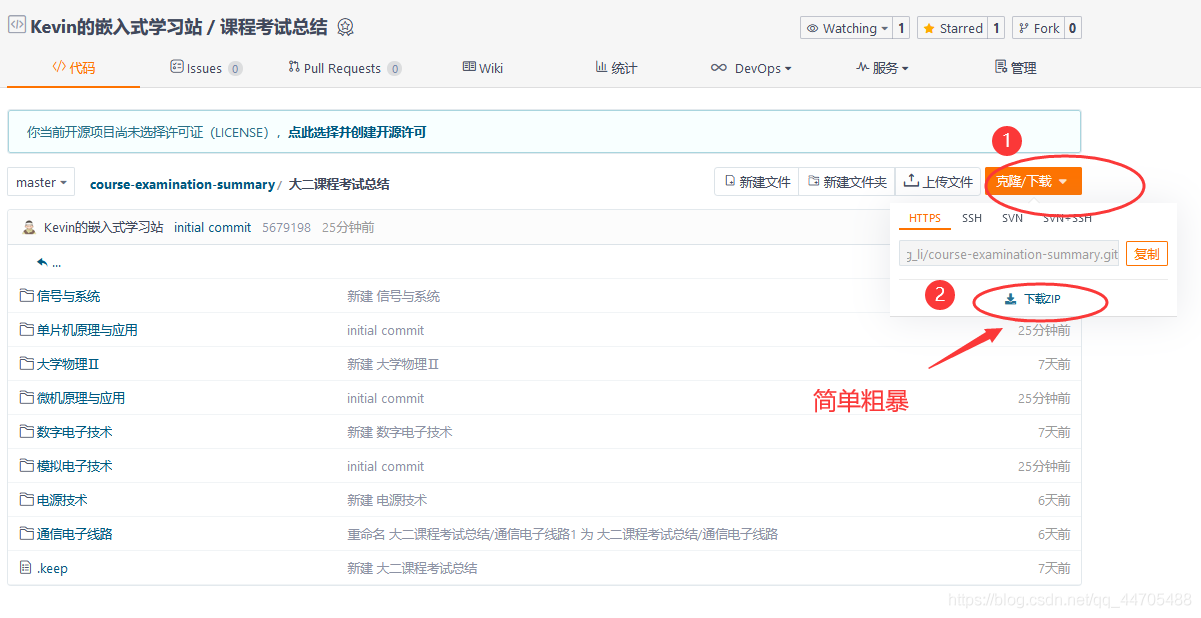
Task: Click commit message 新建 大学物理II
Action: click(393, 364)
